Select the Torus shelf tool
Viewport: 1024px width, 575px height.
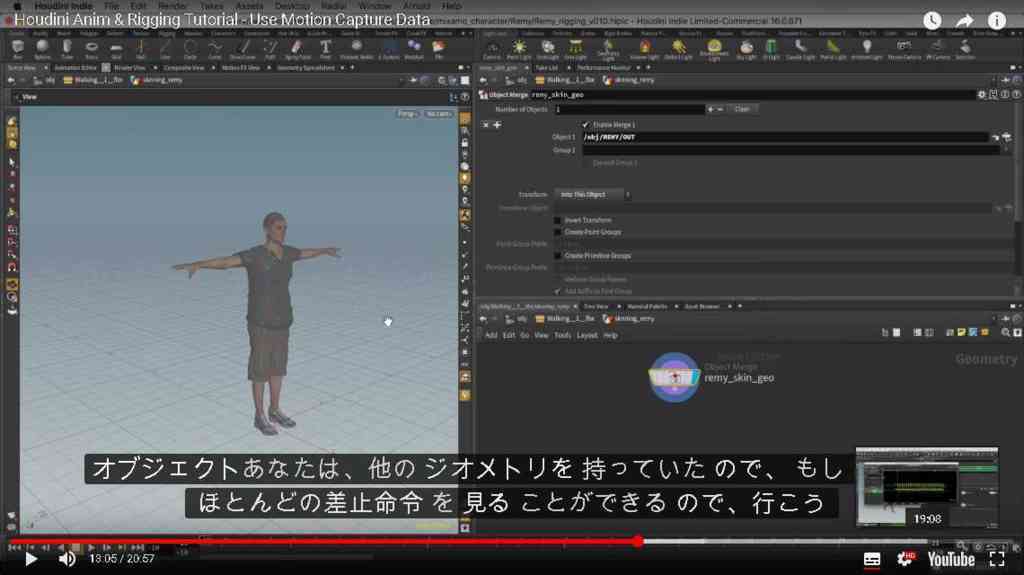tap(91, 49)
